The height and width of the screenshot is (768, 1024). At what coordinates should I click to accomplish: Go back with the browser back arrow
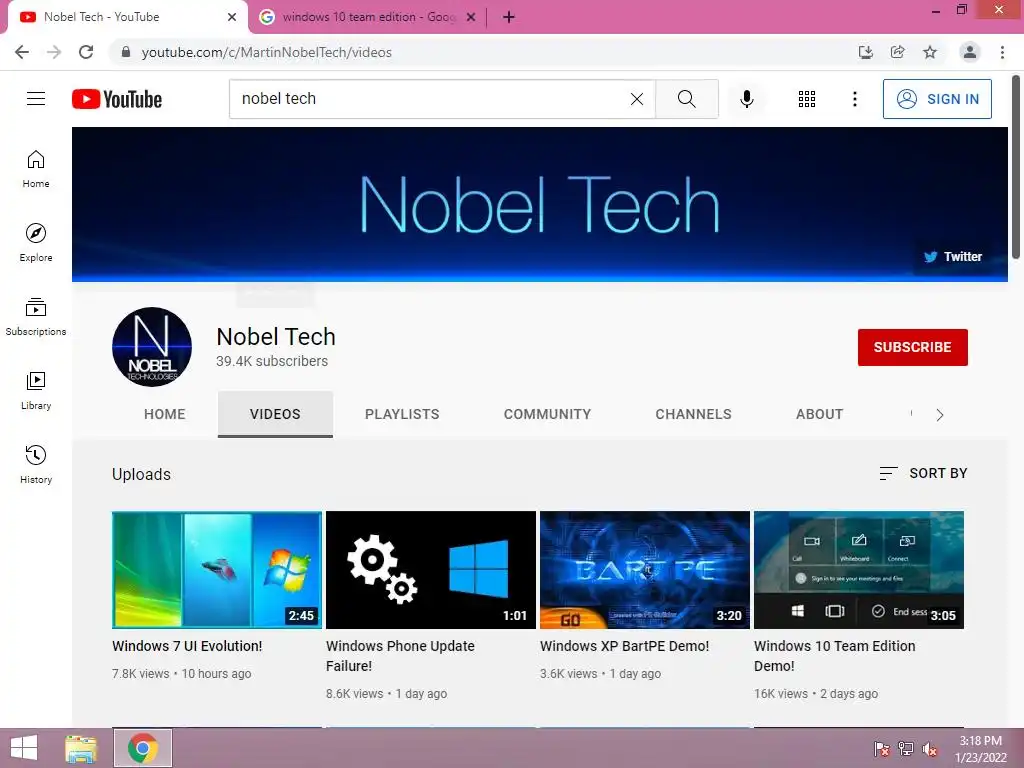(x=22, y=52)
